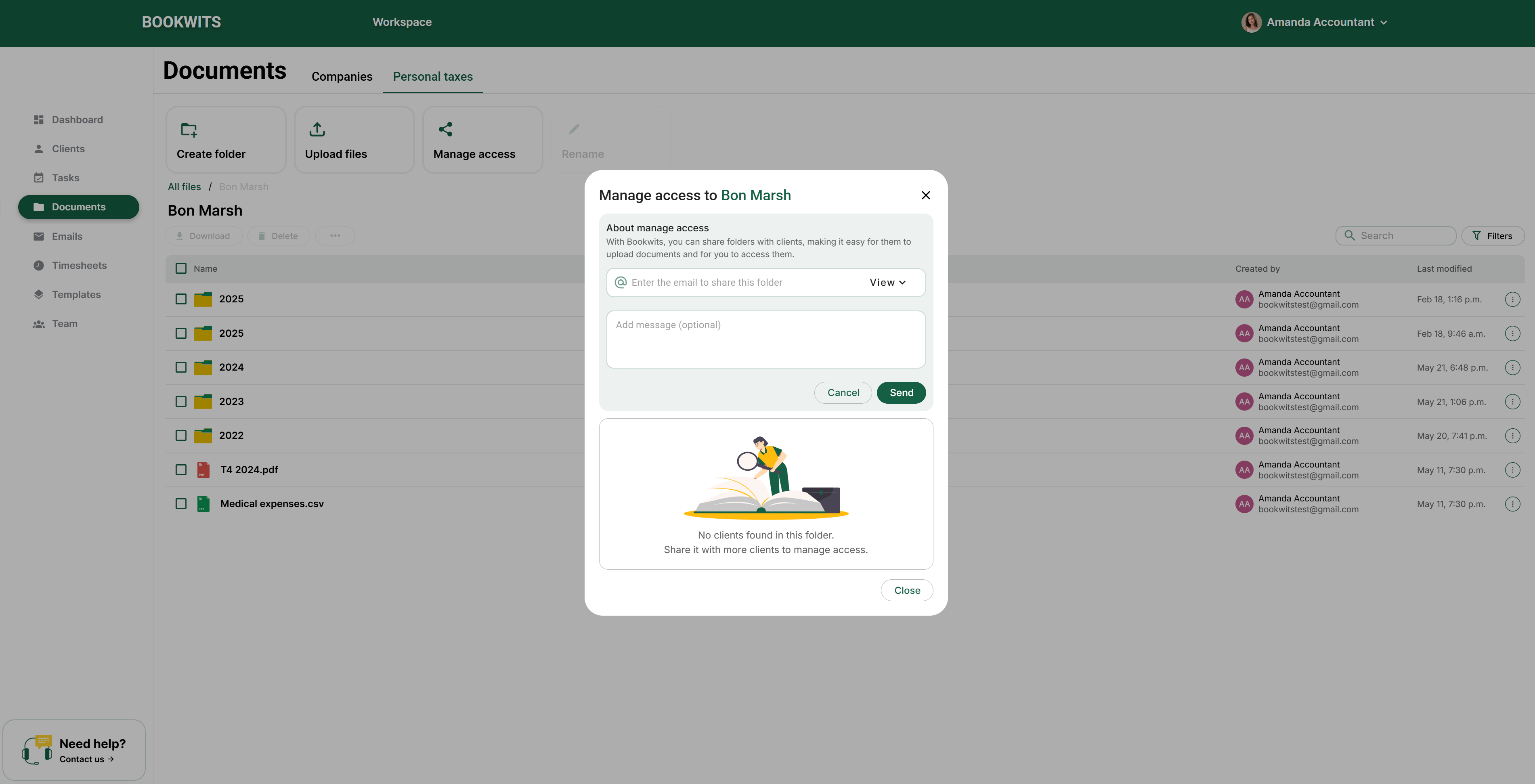Click the Filters funnel button

pyautogui.click(x=1492, y=236)
